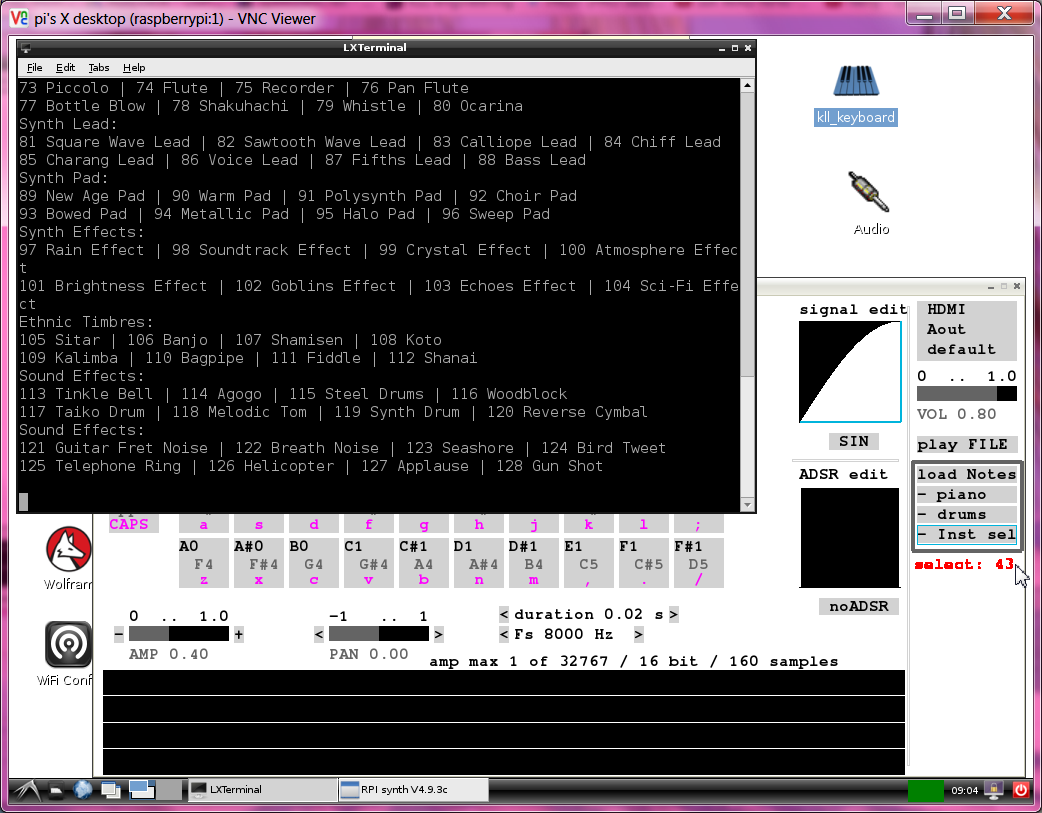Open the Tabs menu in LXTerminal
This screenshot has height=813, width=1042.
[99, 68]
